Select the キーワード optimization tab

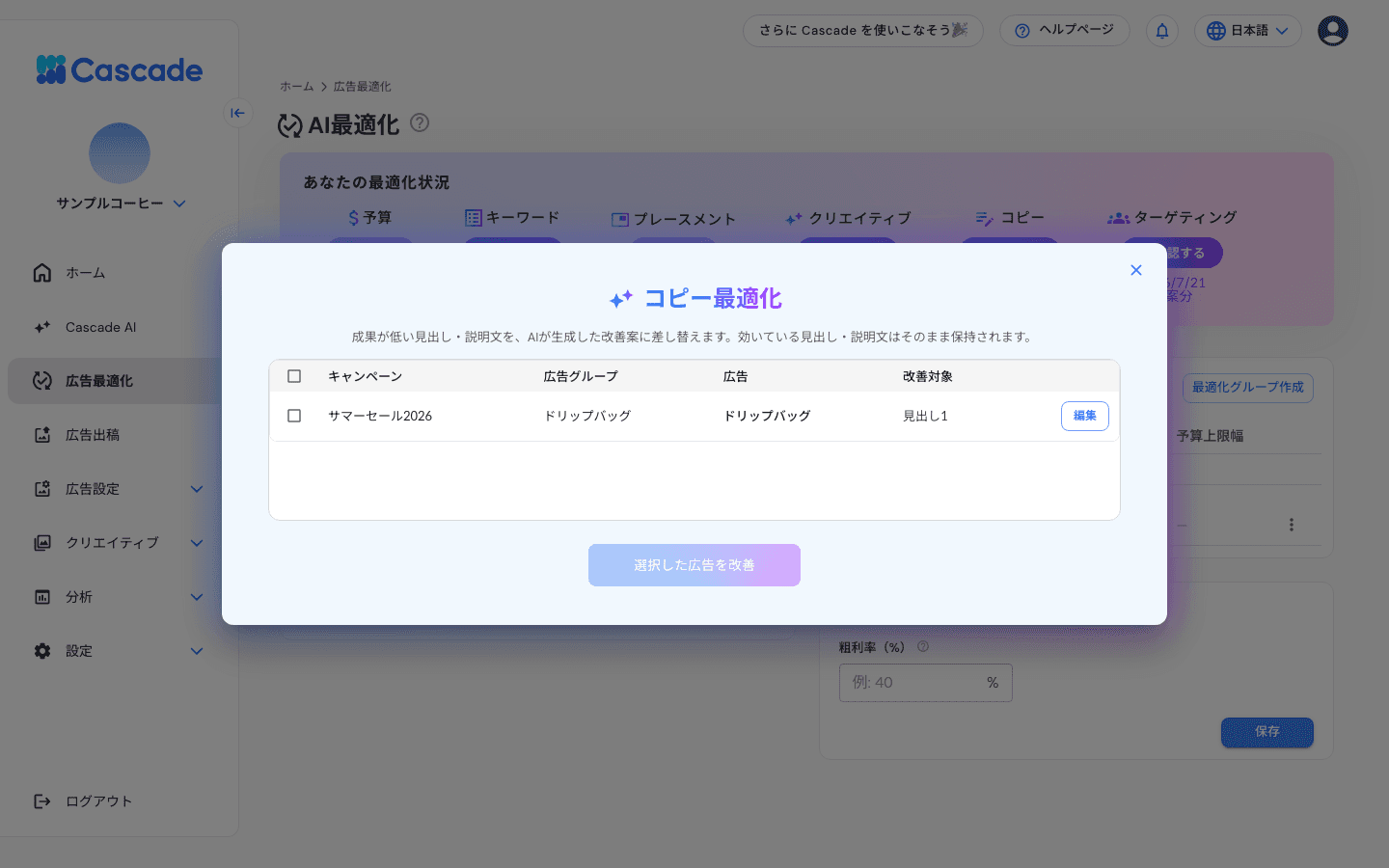point(512,218)
